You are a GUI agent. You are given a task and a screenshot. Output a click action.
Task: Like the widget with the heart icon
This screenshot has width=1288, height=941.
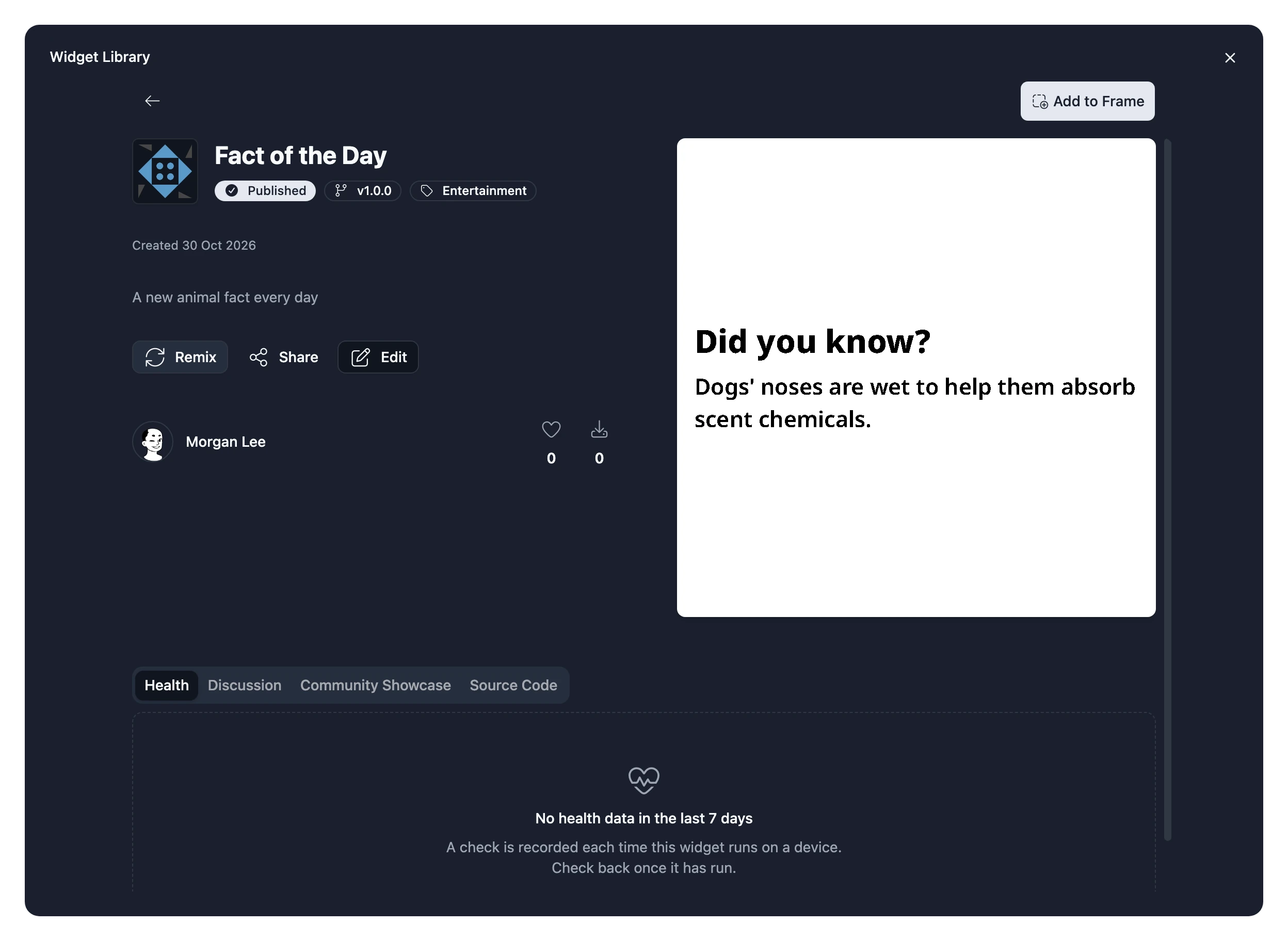pos(551,430)
